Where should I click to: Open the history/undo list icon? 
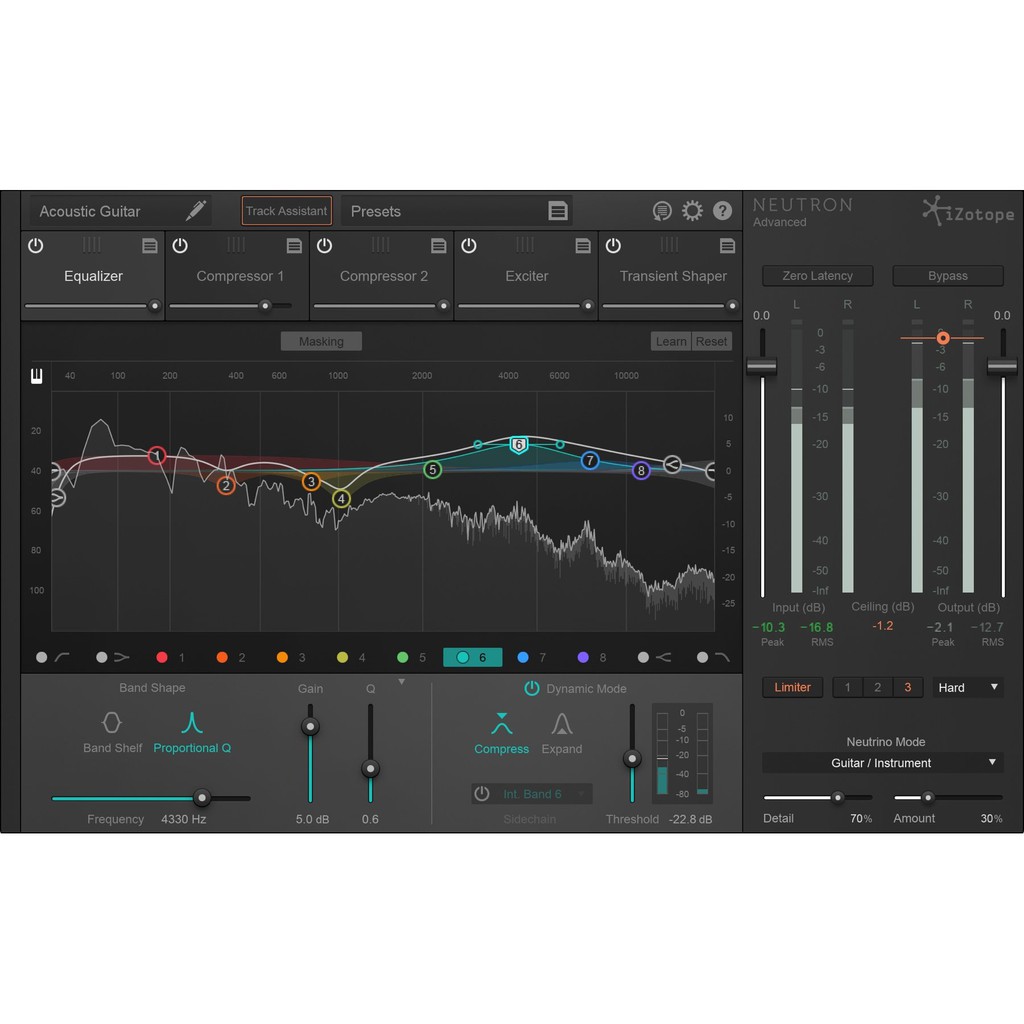pyautogui.click(x=662, y=211)
